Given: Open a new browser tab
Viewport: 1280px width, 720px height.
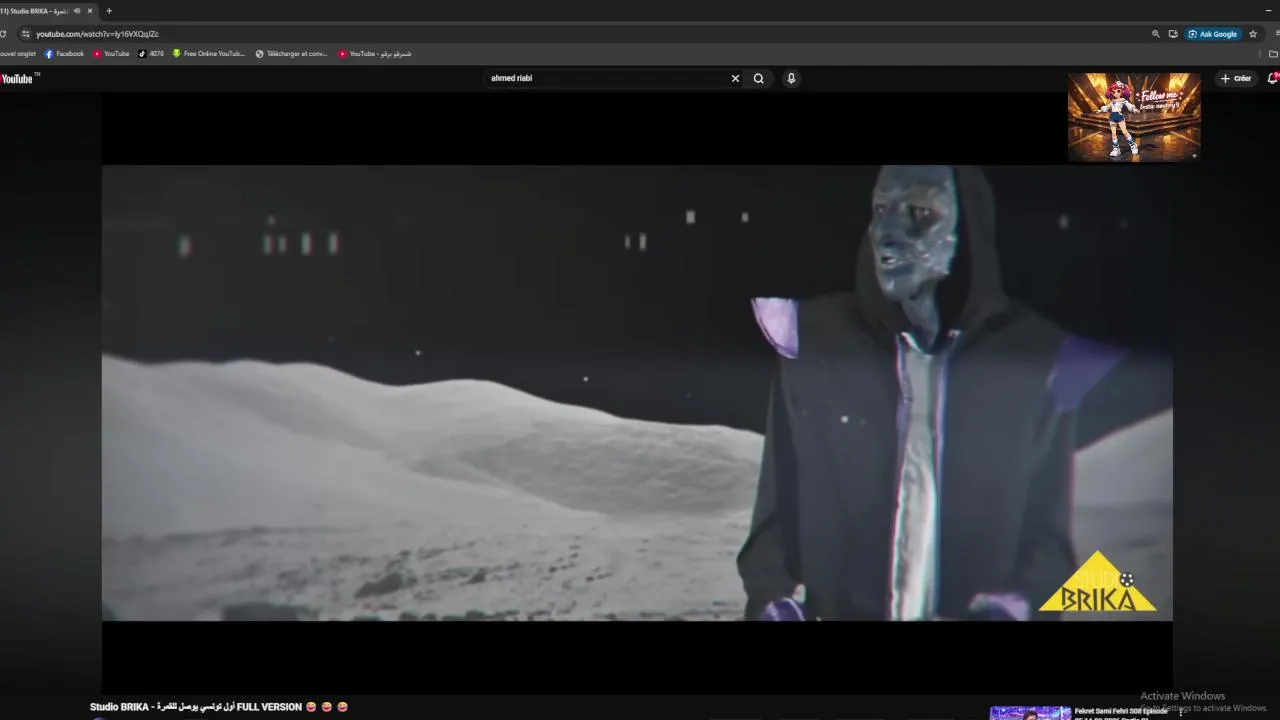Looking at the screenshot, I should [x=109, y=11].
